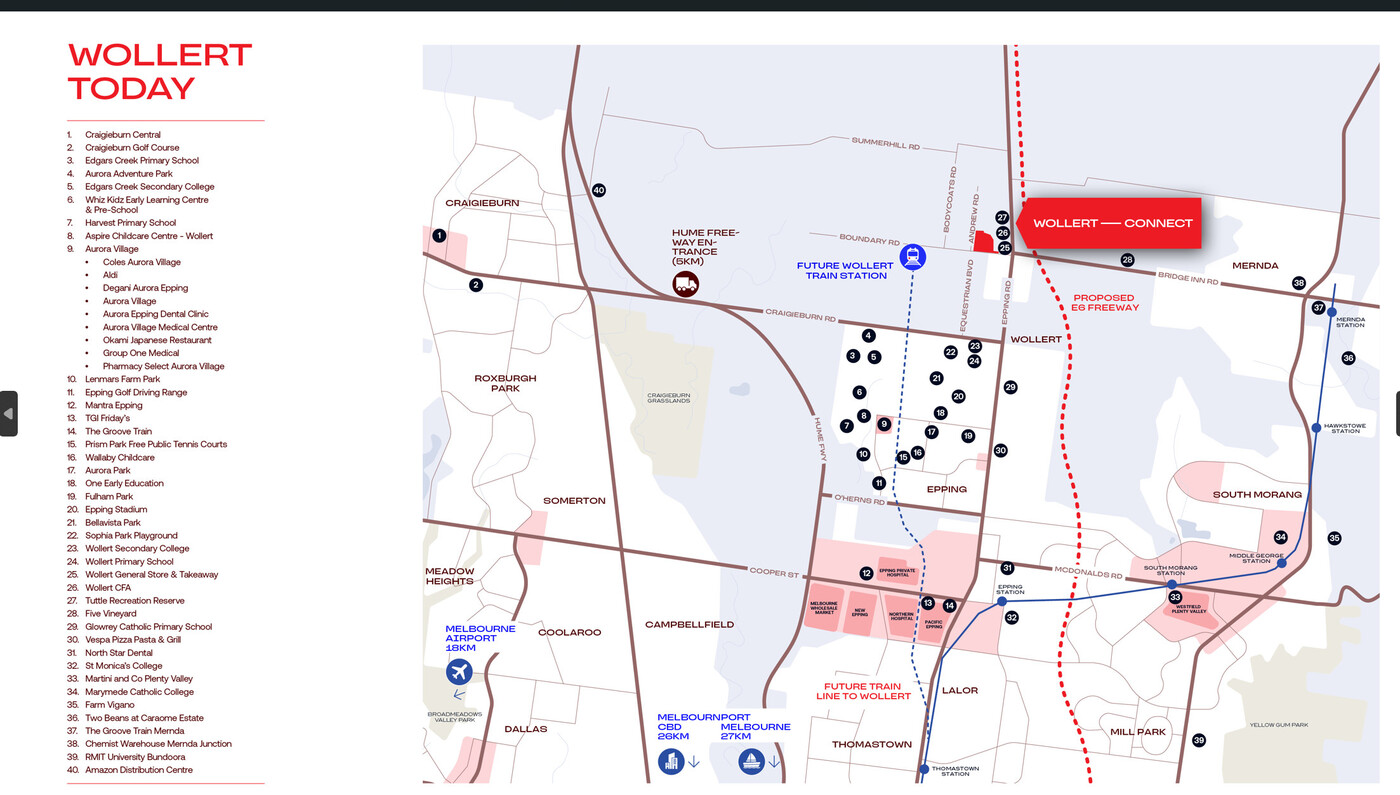Click the Port Melbourne ship icon
This screenshot has width=1400, height=795.
point(751,762)
